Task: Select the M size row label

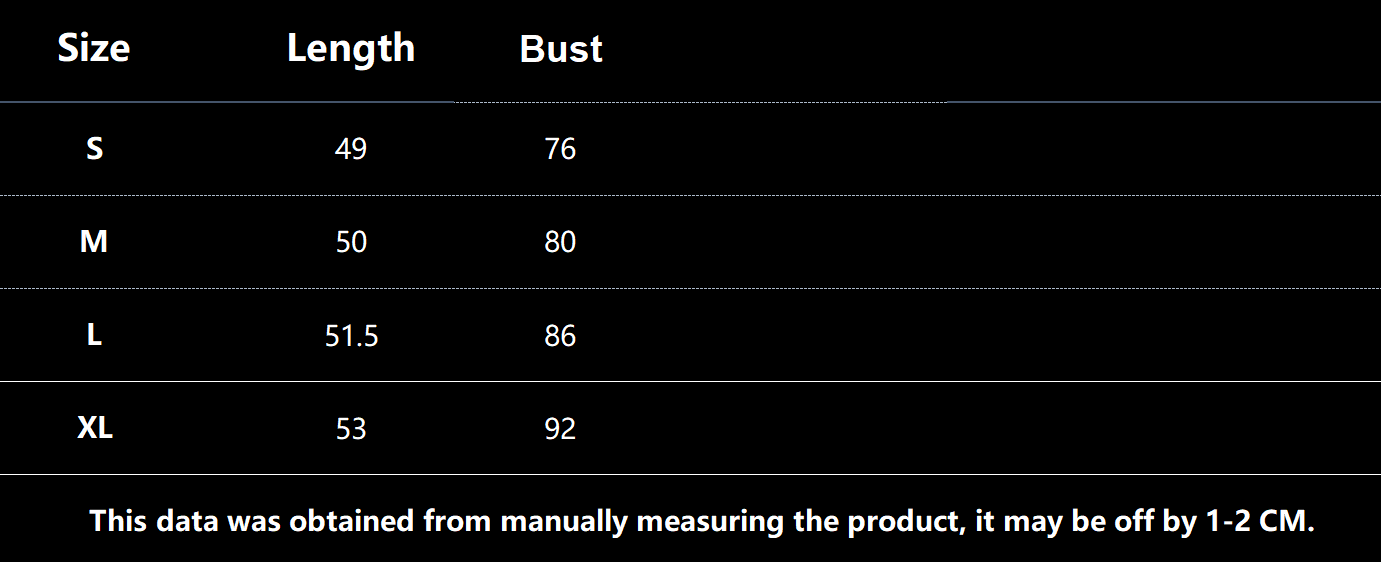Action: tap(94, 242)
